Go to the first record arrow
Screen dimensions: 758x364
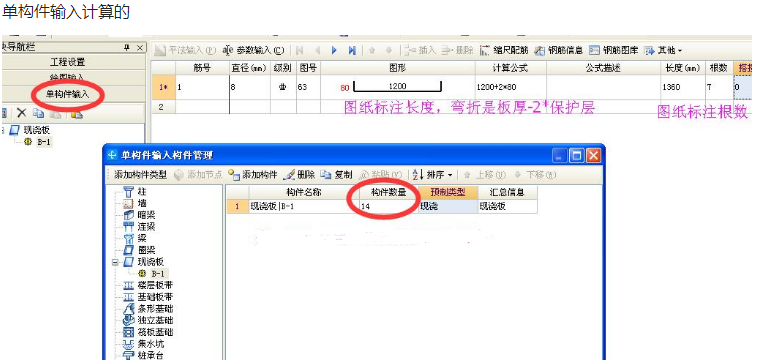pos(300,50)
